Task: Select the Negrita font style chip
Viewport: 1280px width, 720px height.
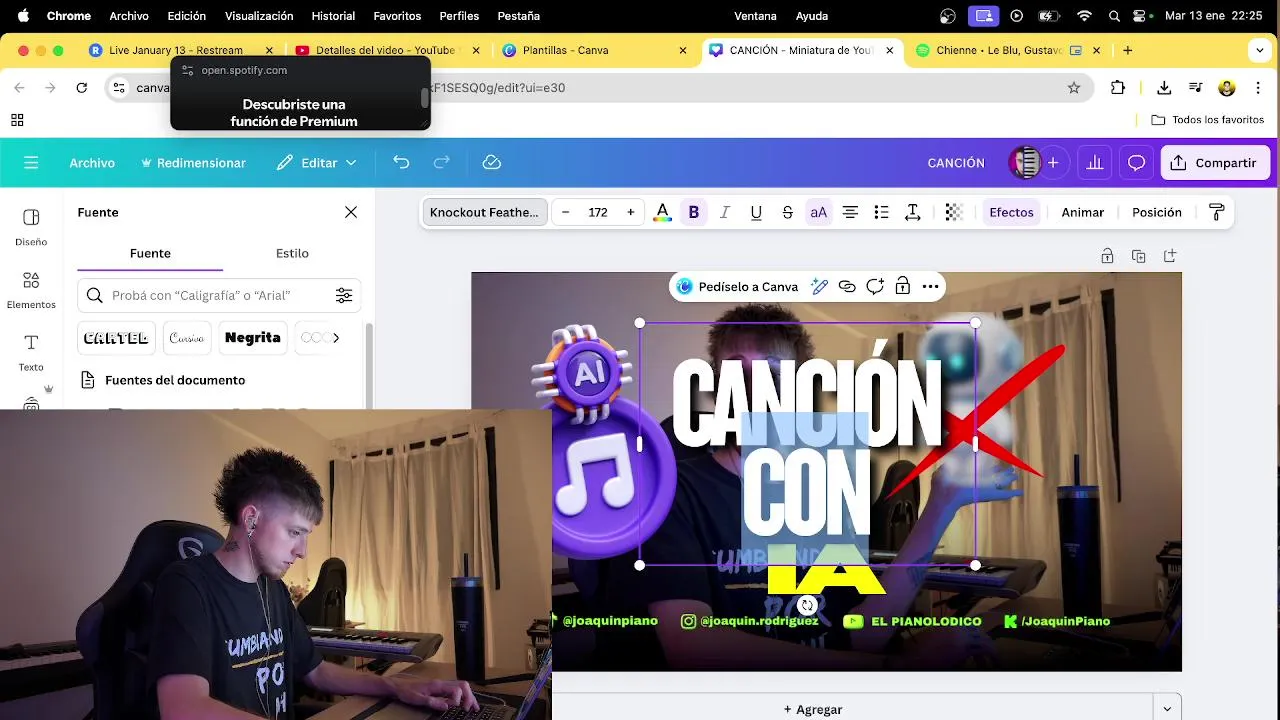Action: tap(252, 338)
